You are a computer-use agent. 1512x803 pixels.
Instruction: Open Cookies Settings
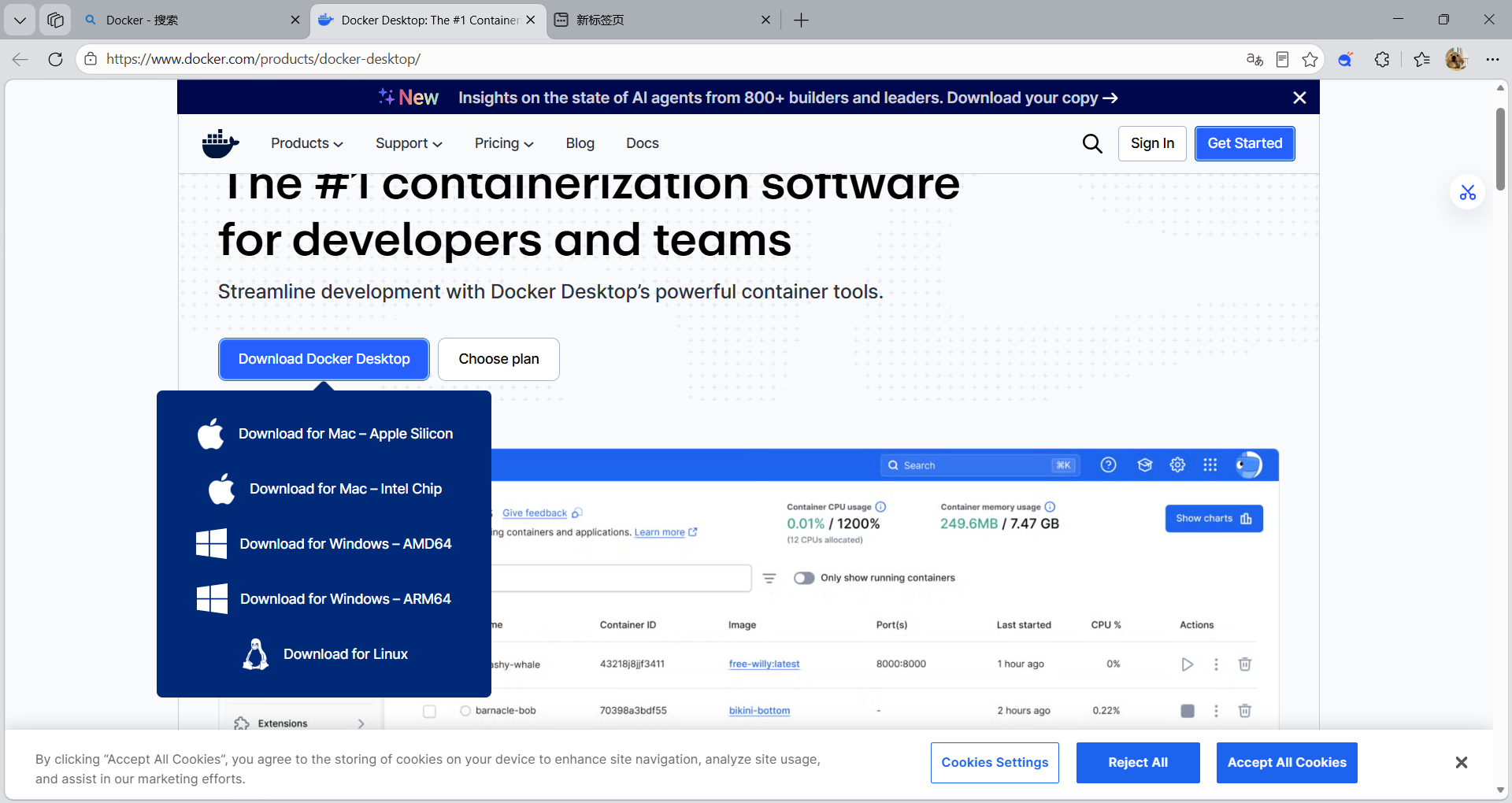[995, 762]
